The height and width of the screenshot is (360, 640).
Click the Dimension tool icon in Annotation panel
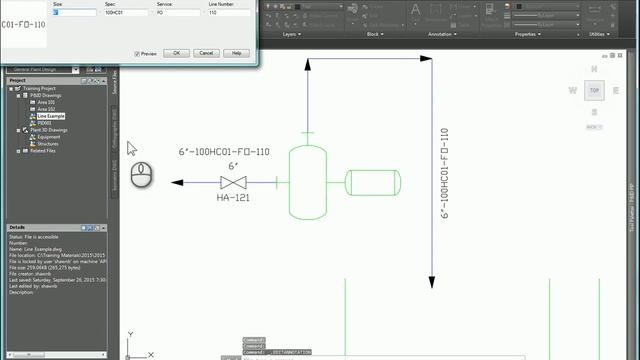(x=436, y=10)
